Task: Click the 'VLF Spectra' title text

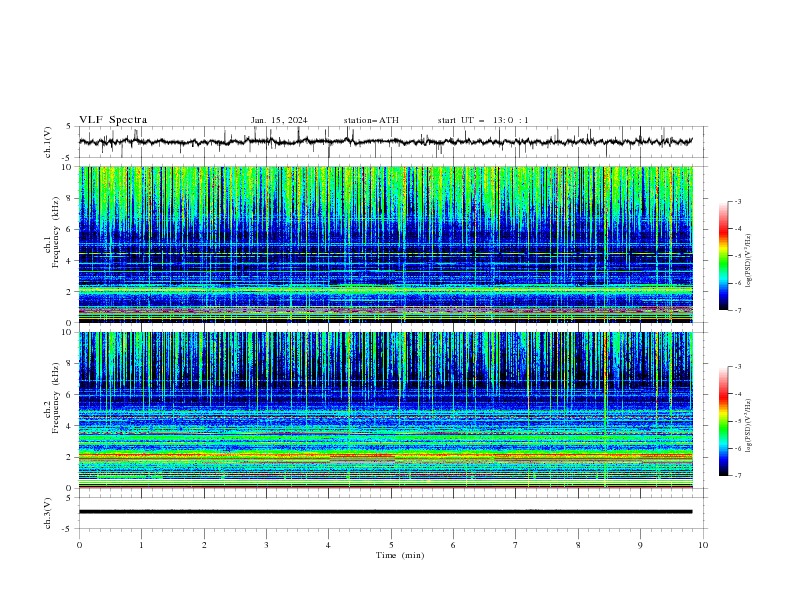Action: (113, 120)
